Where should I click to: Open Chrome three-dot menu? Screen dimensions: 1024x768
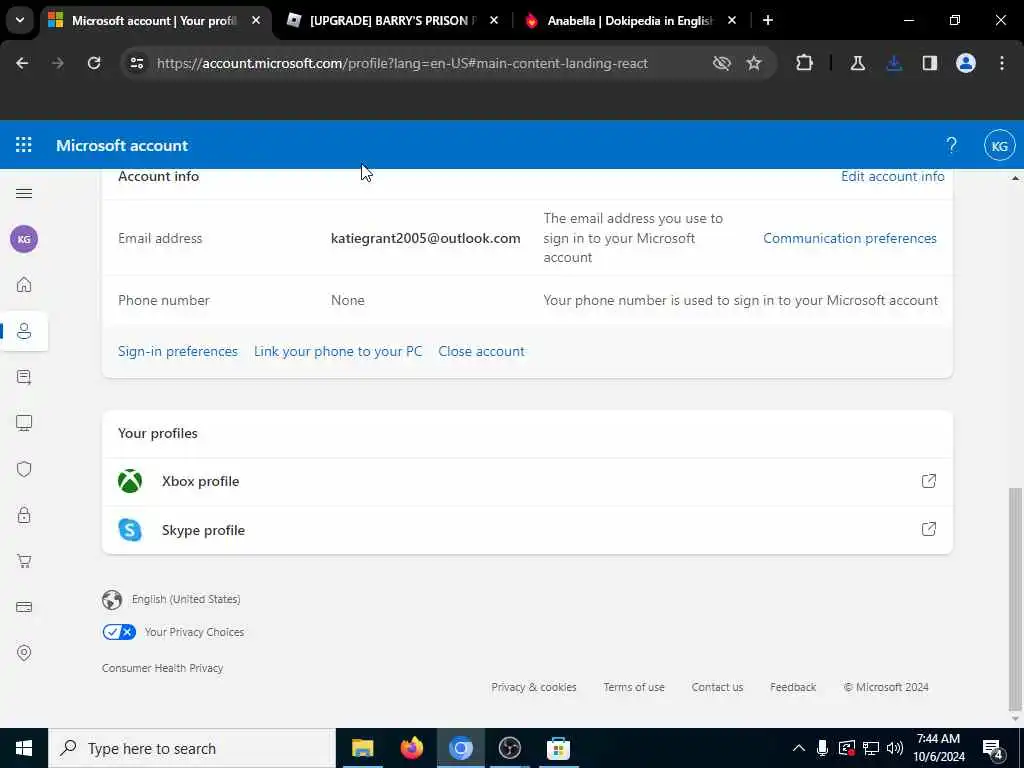coord(1002,63)
